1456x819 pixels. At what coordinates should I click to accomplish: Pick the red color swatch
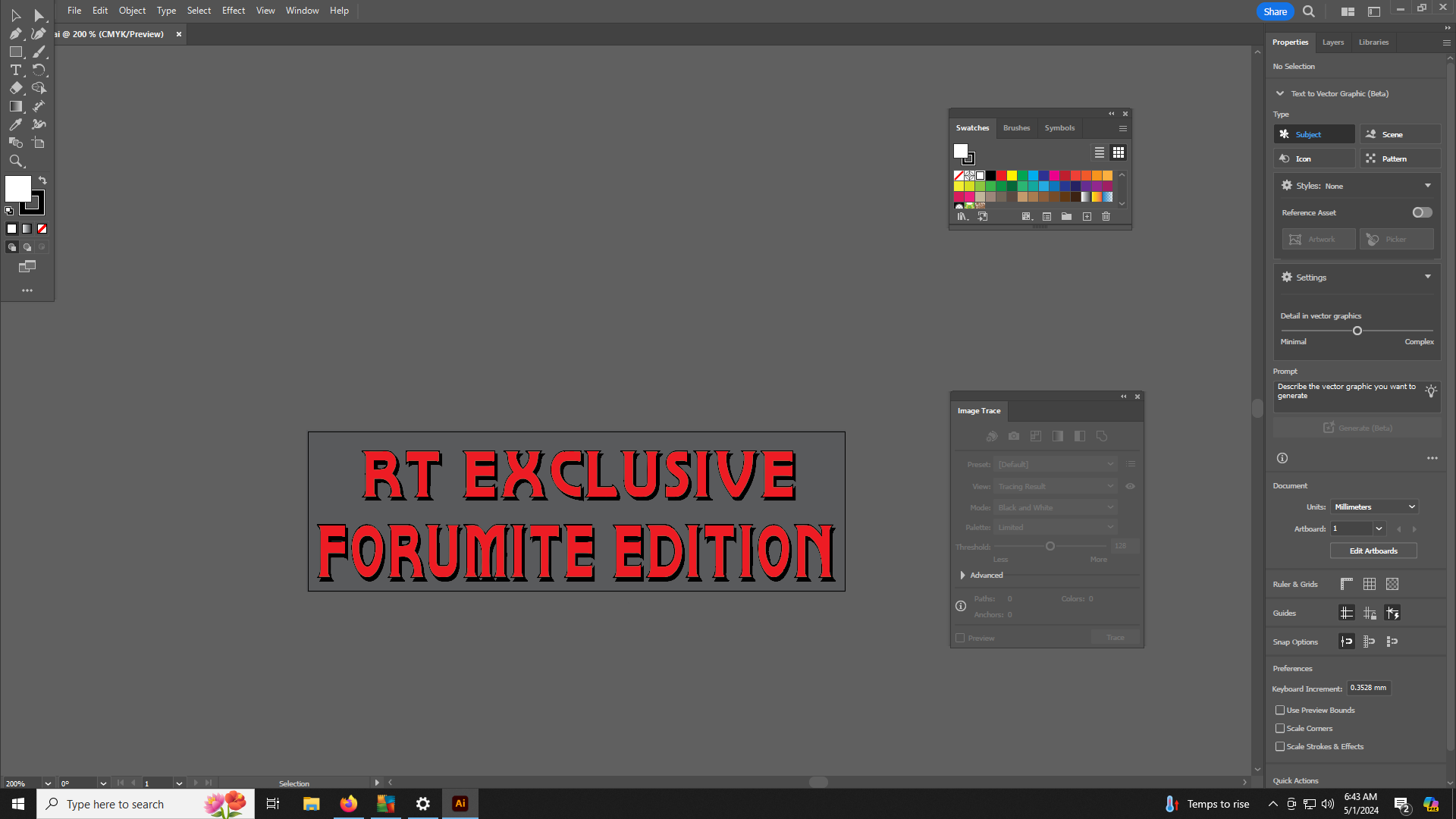[1001, 175]
